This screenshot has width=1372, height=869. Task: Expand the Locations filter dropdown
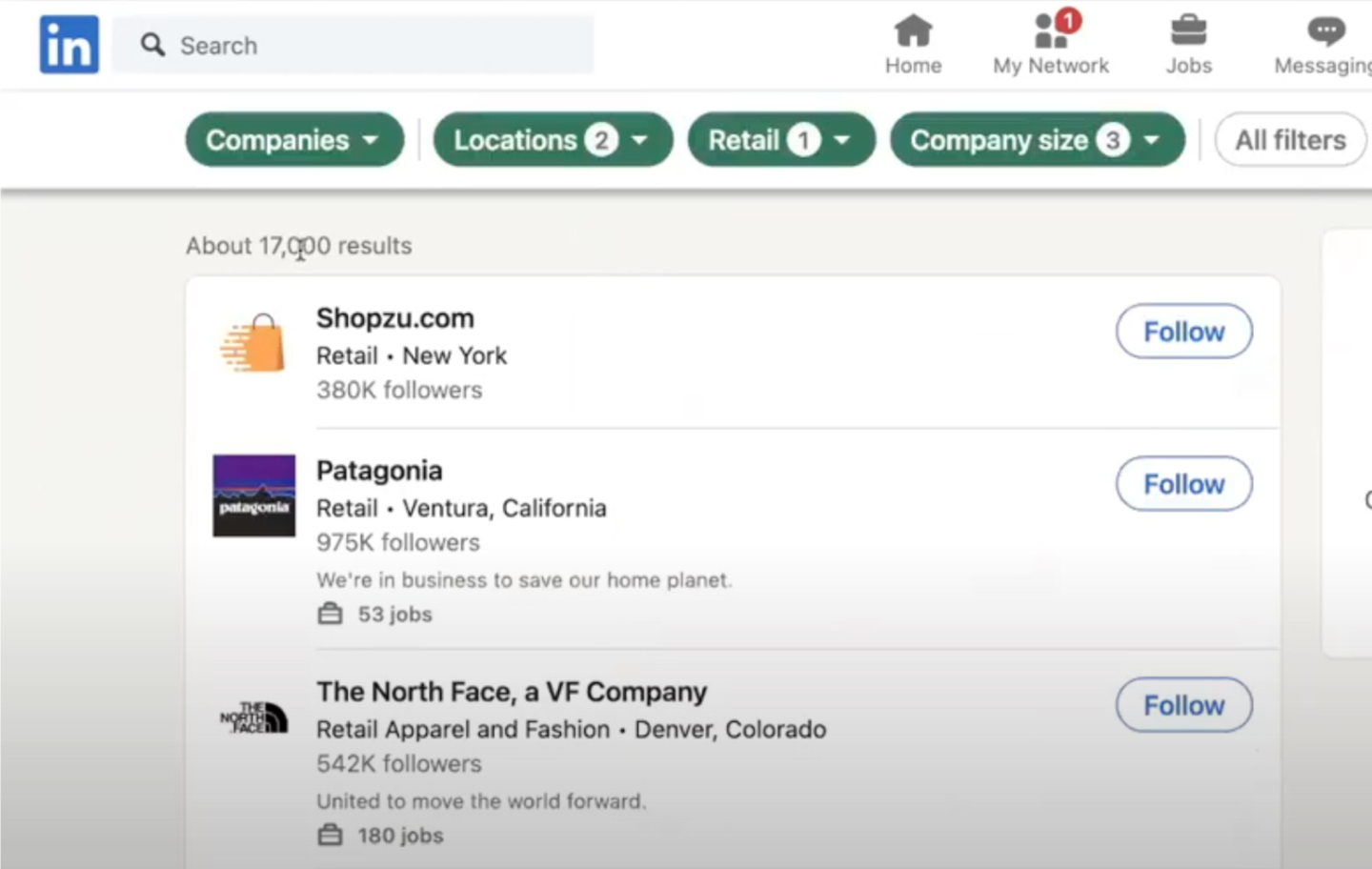tap(553, 140)
